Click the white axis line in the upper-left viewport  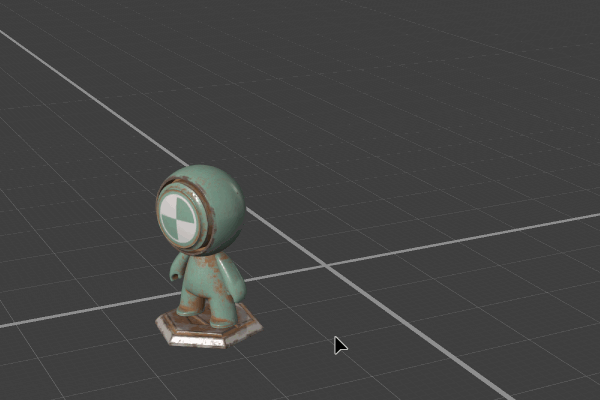click(80, 87)
